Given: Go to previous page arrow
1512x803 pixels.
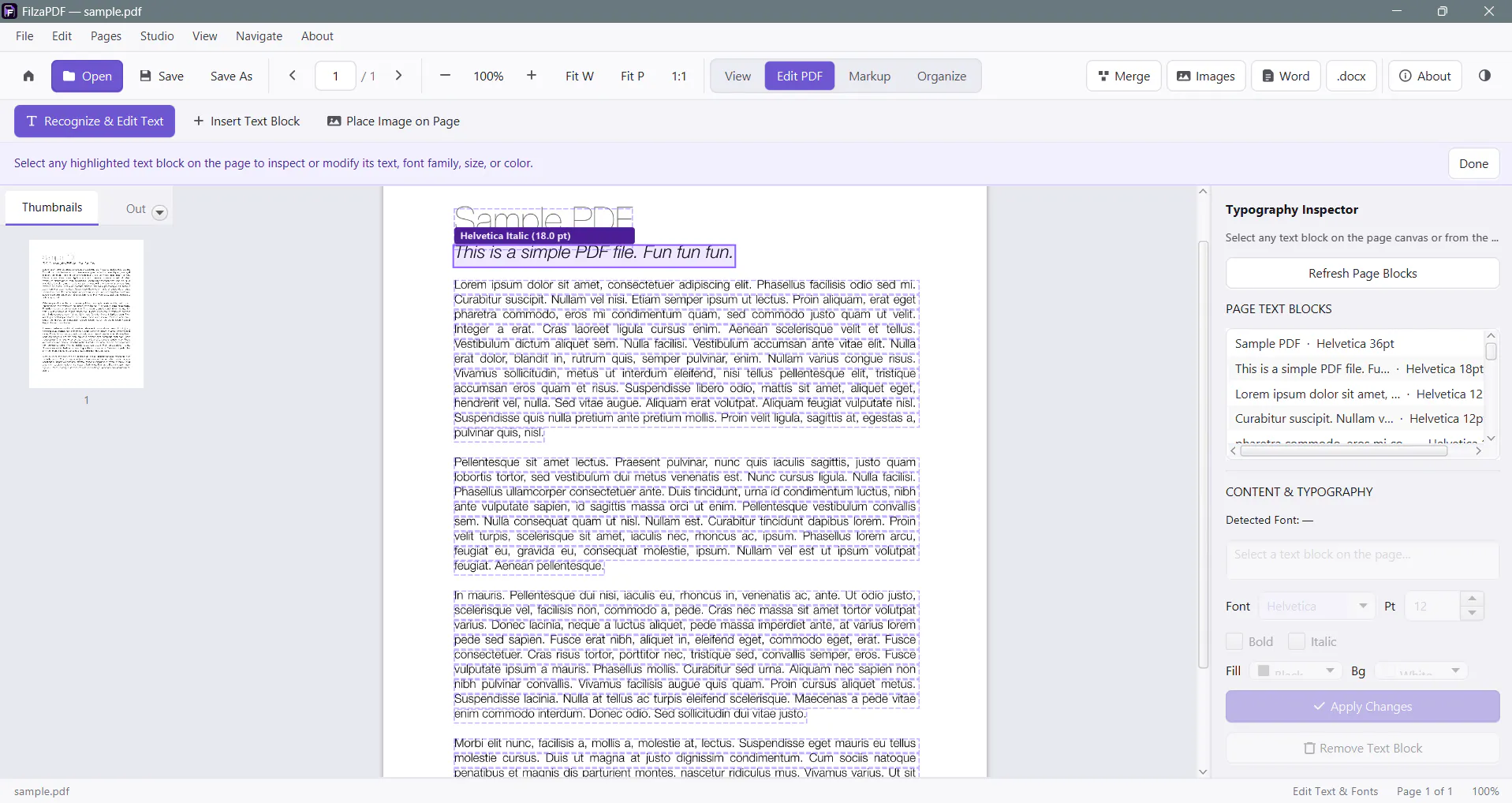Looking at the screenshot, I should click(293, 76).
